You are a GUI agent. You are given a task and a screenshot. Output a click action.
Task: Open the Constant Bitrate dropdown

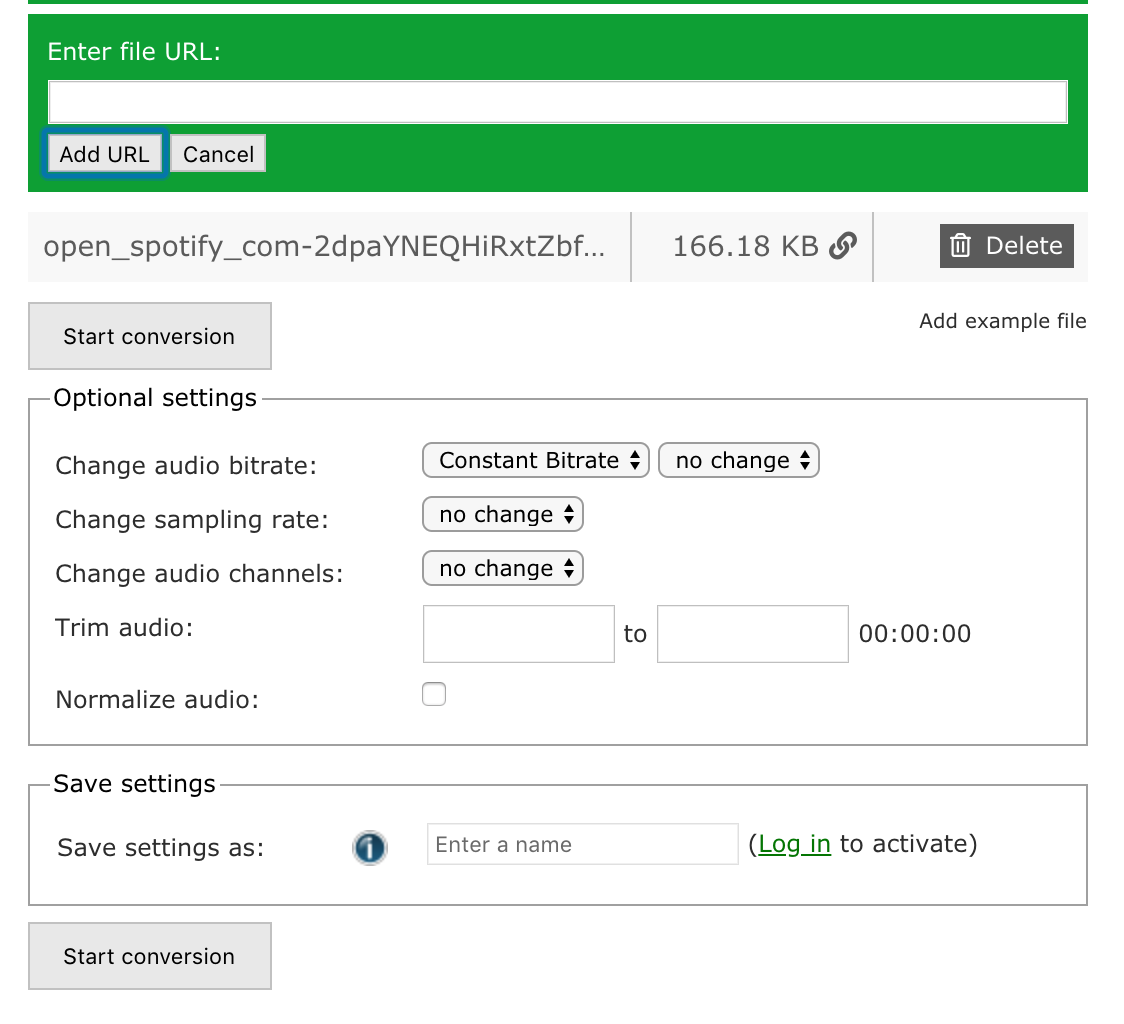coord(535,460)
